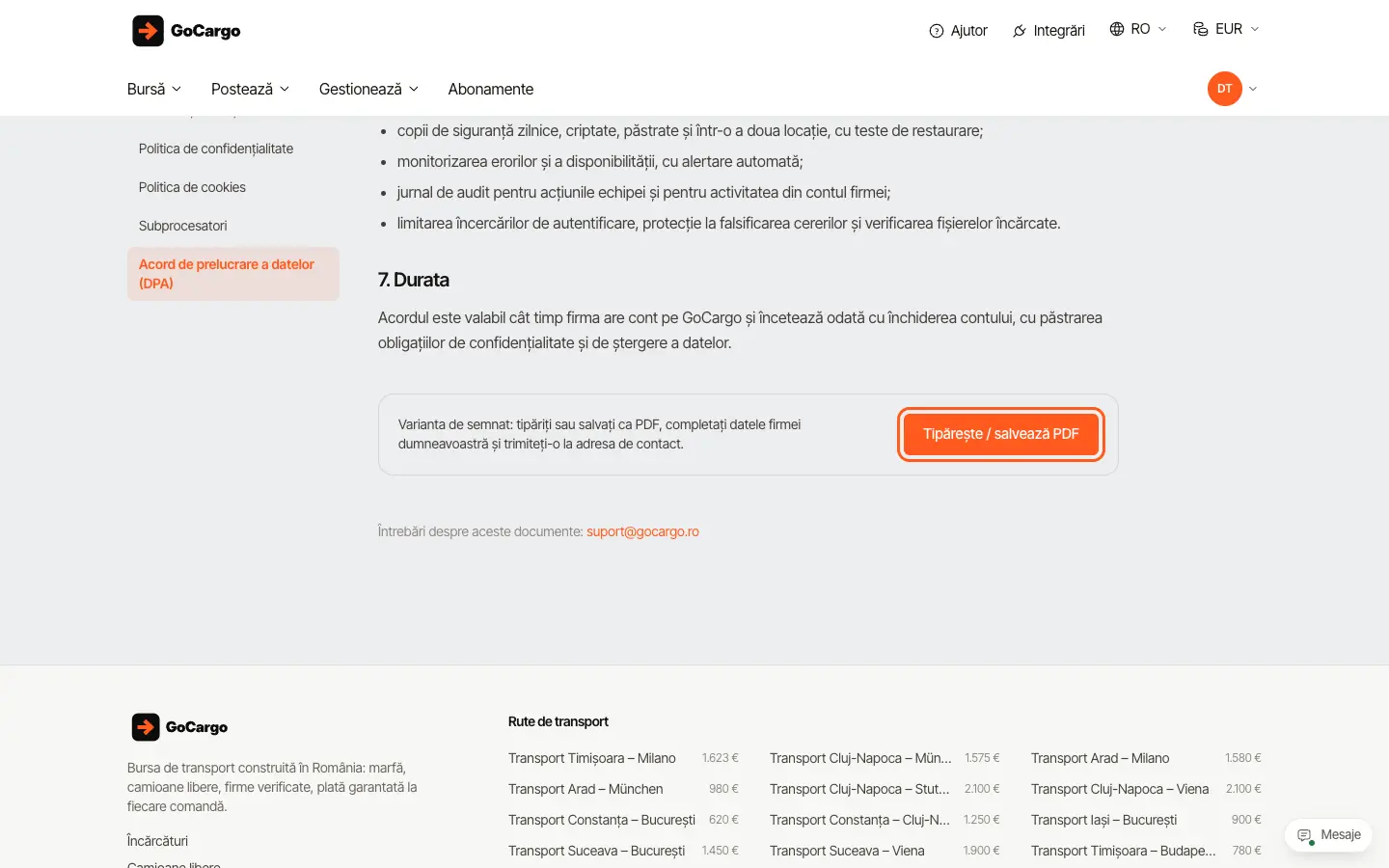
Task: Click the Integrări plug icon
Action: 1020,31
